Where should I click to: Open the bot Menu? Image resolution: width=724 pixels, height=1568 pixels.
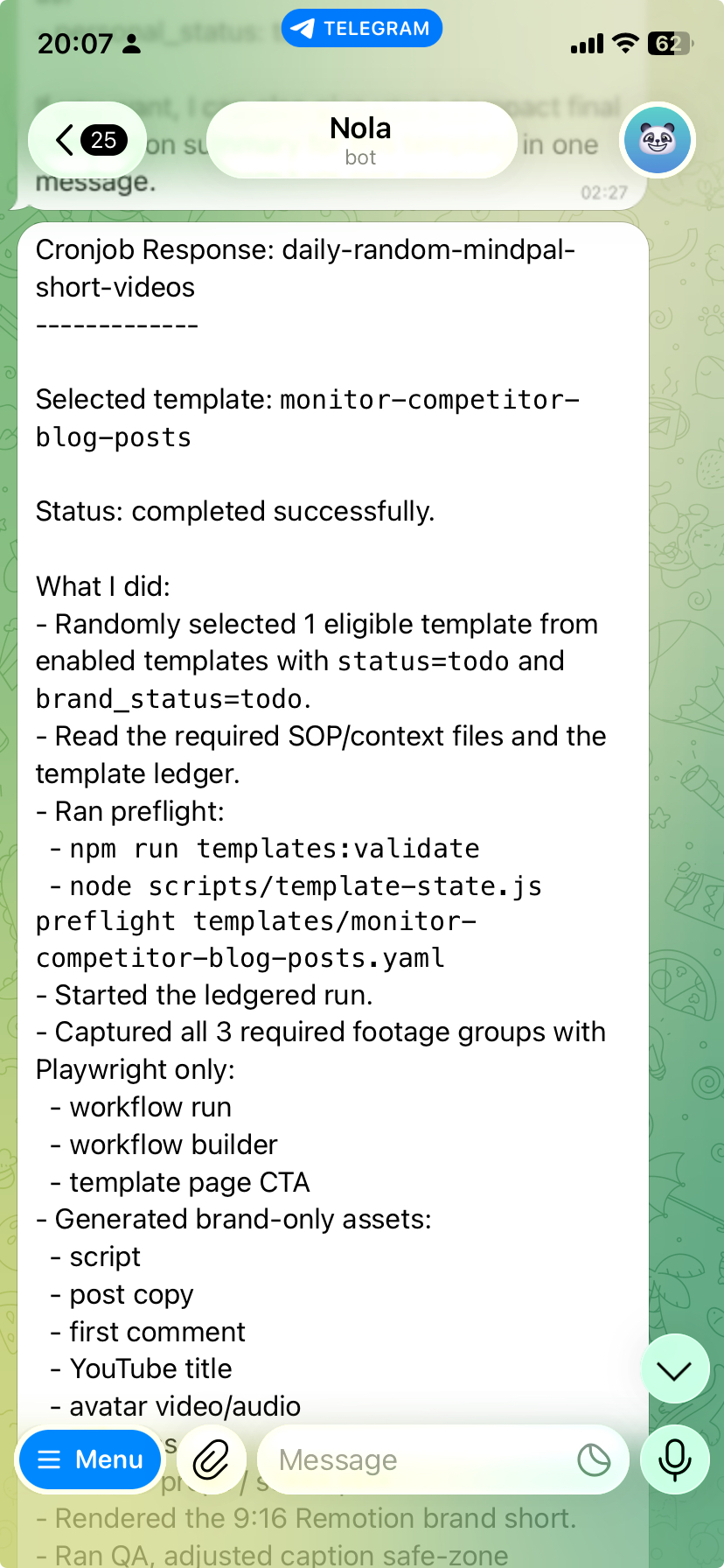[x=89, y=1459]
